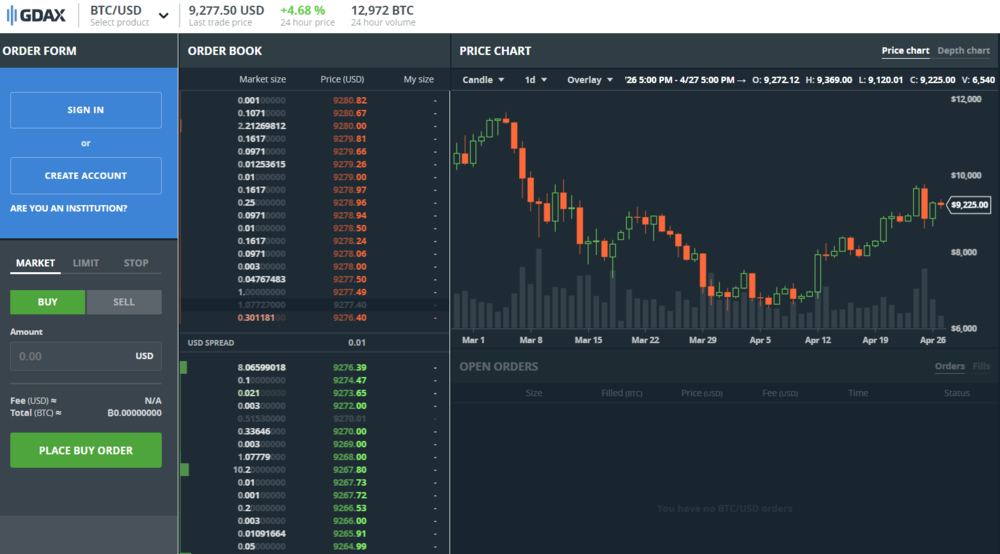Click bid price 9267.72 in order book

[x=349, y=495]
